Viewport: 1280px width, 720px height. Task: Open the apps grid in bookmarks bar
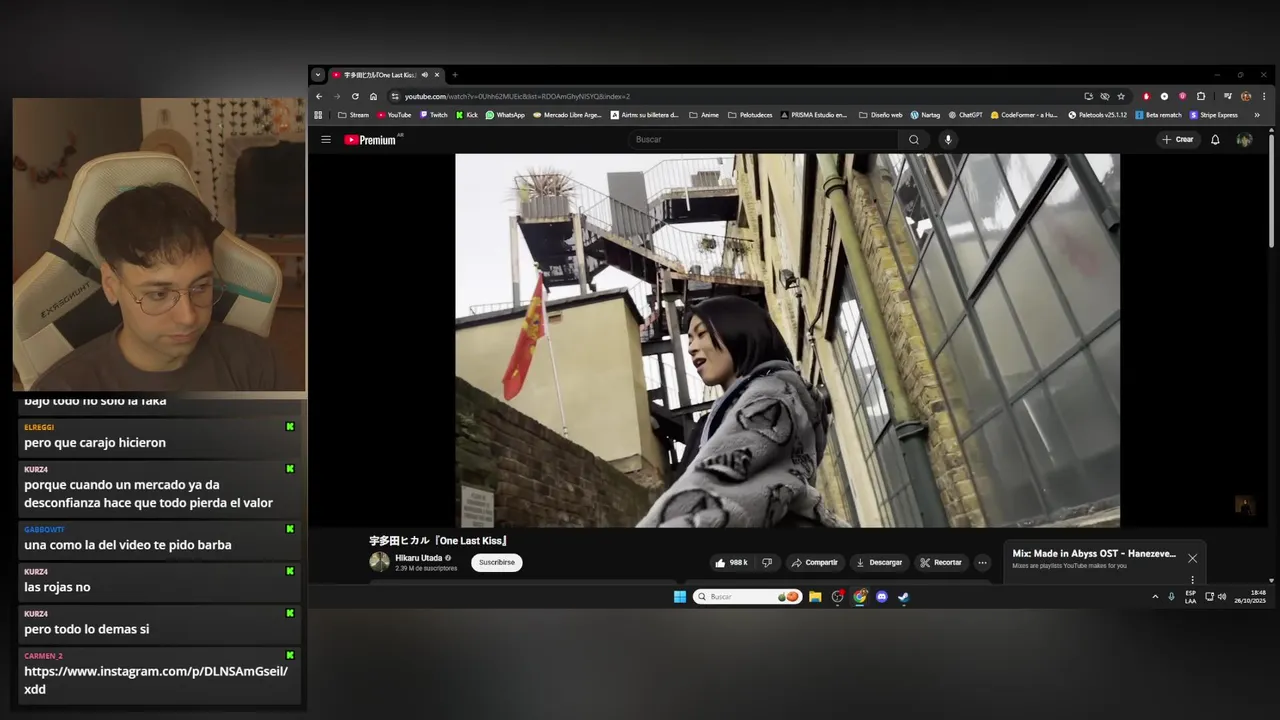pyautogui.click(x=319, y=115)
